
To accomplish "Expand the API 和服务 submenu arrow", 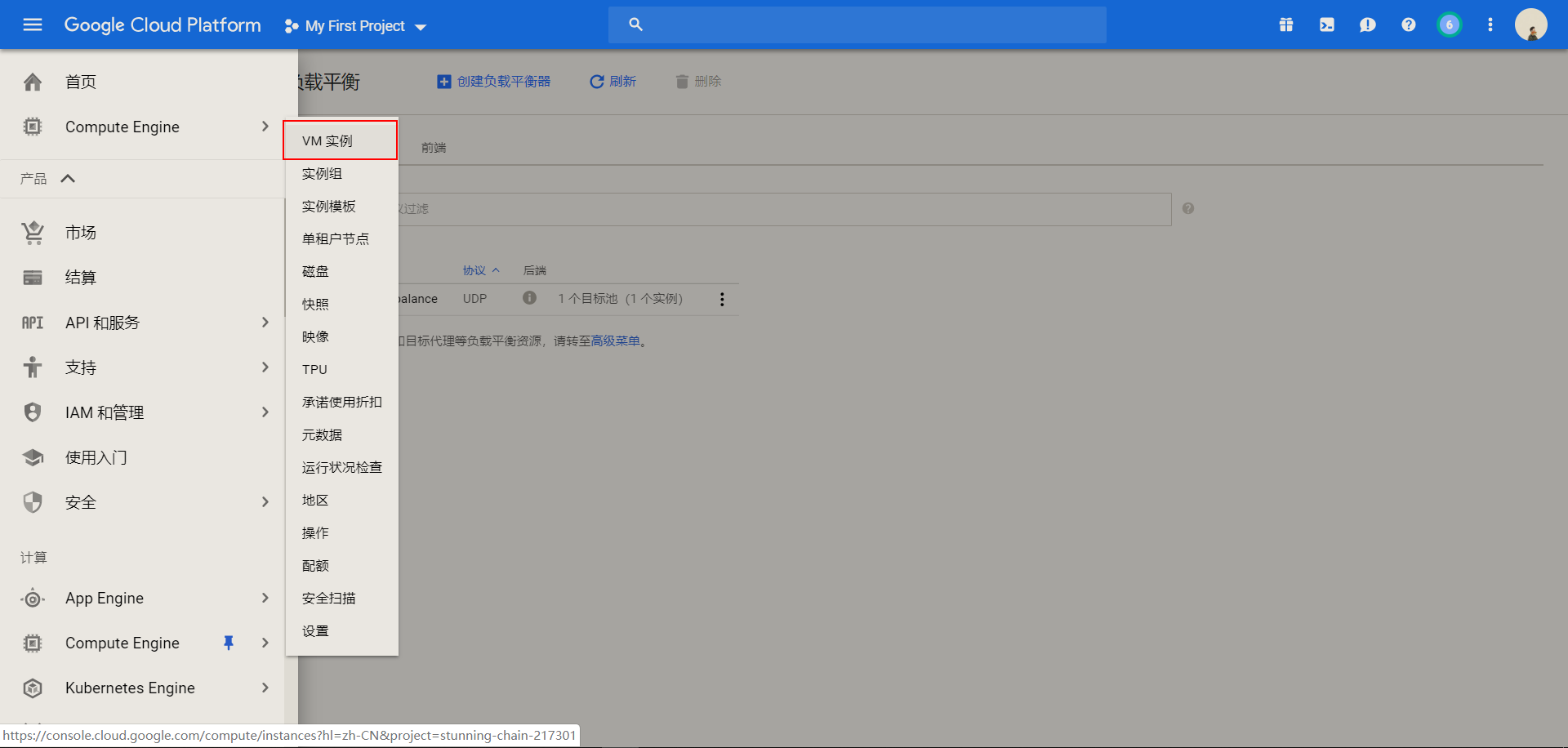I will pyautogui.click(x=265, y=323).
